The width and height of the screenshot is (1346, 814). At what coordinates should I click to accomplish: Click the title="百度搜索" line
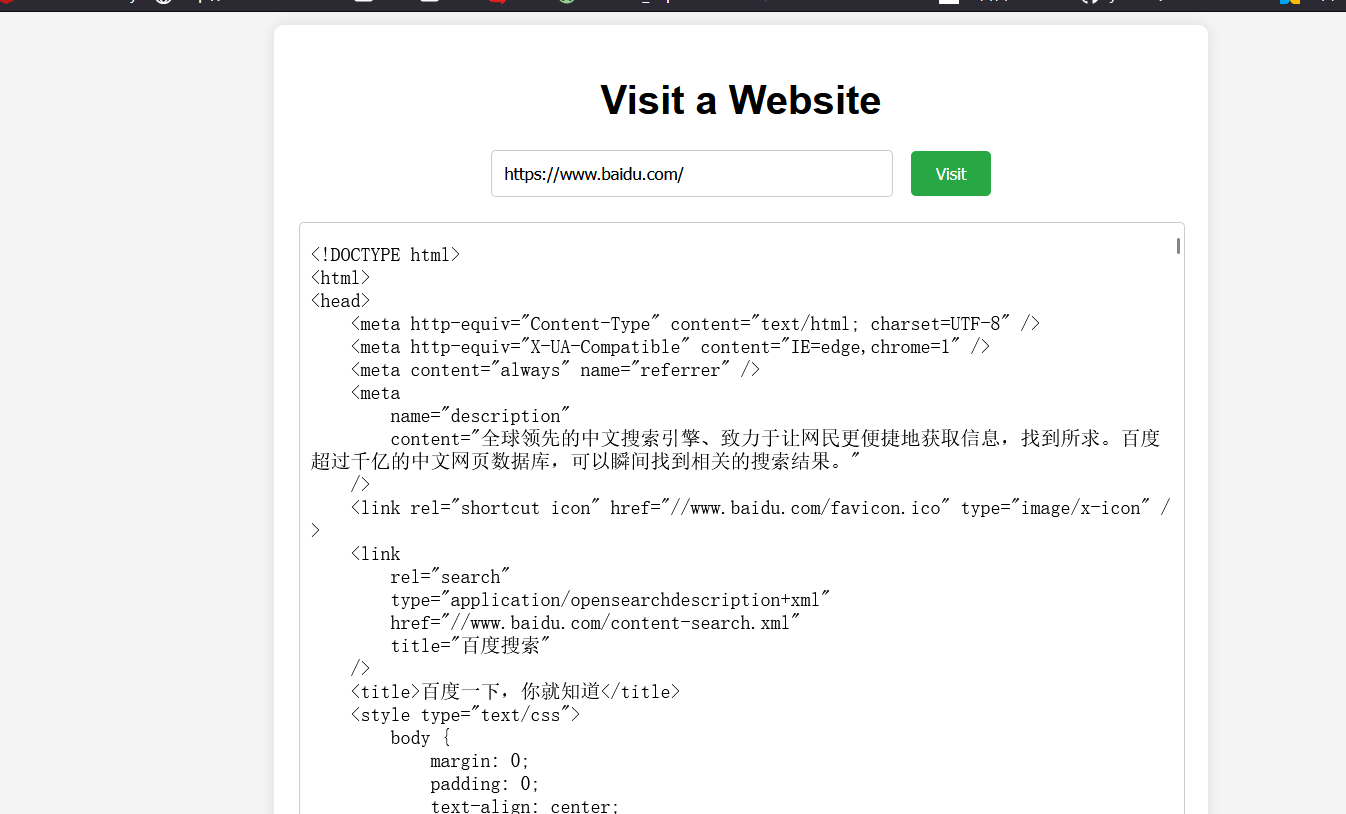471,646
